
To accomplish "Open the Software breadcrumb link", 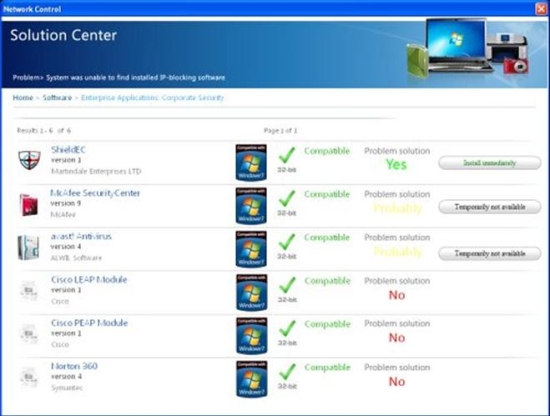I will click(x=57, y=98).
